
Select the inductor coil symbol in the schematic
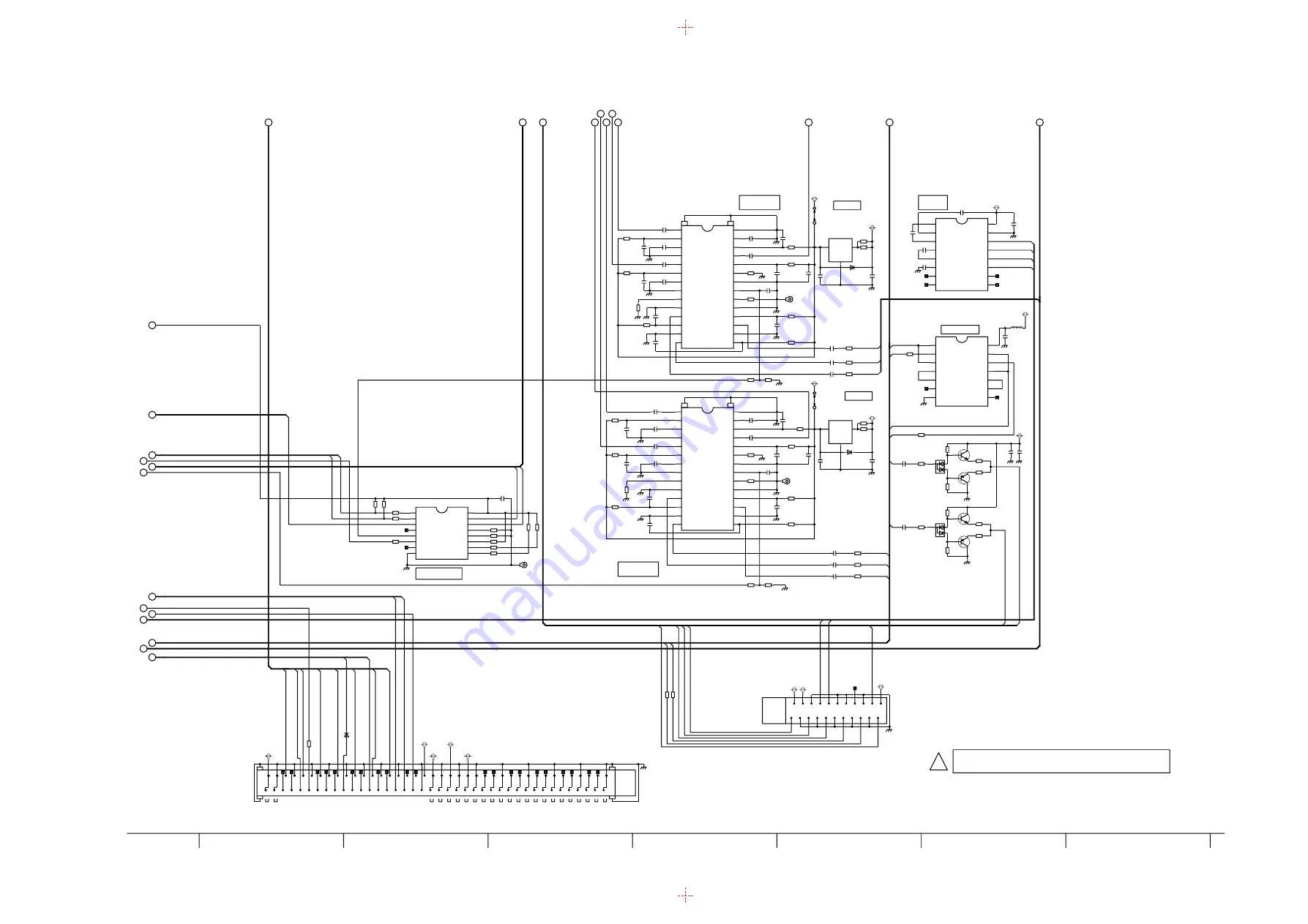1017,326
